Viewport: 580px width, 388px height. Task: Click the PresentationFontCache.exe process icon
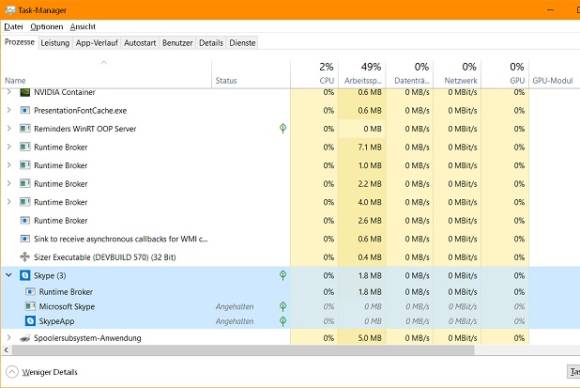click(25, 110)
